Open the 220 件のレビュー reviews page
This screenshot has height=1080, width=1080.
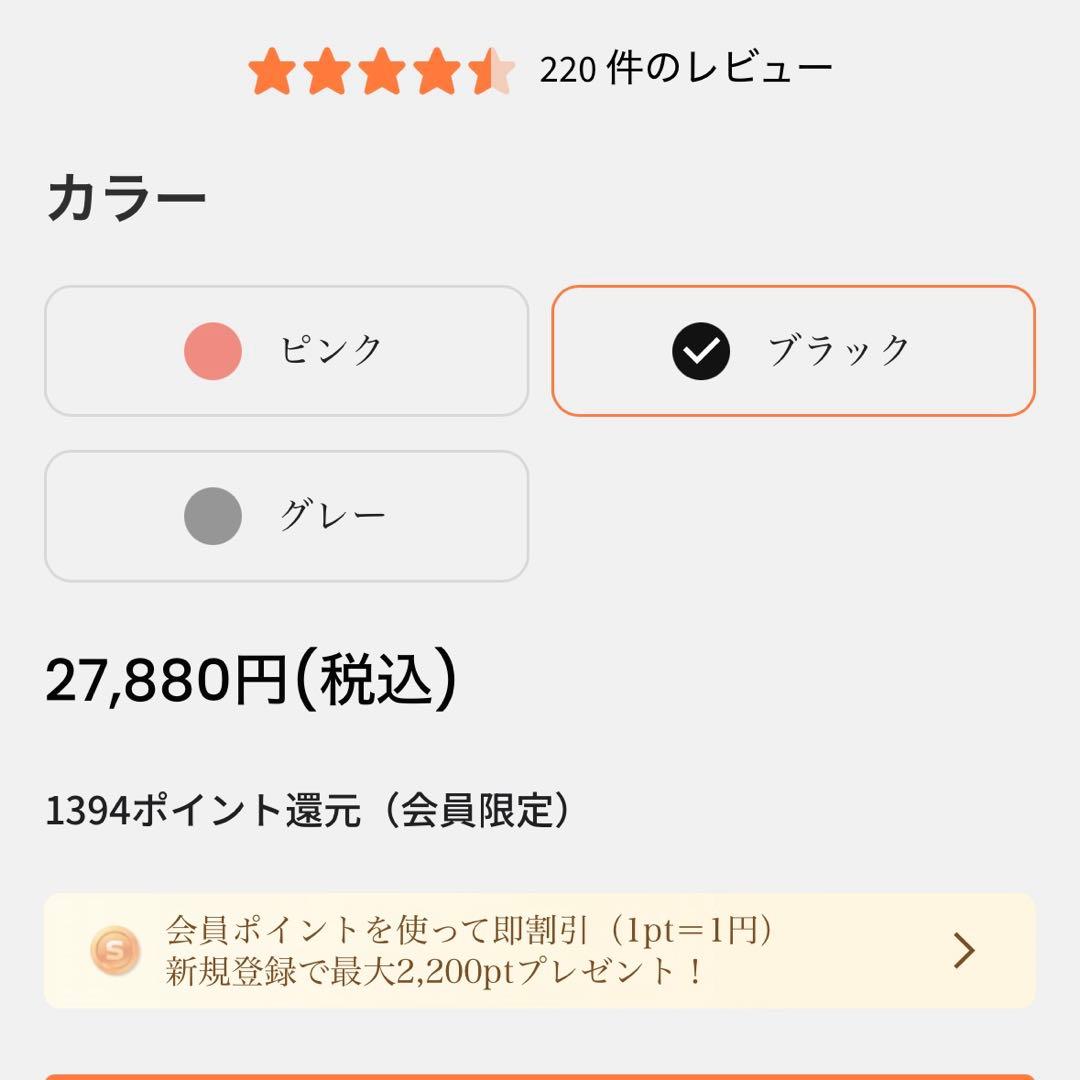pos(685,68)
